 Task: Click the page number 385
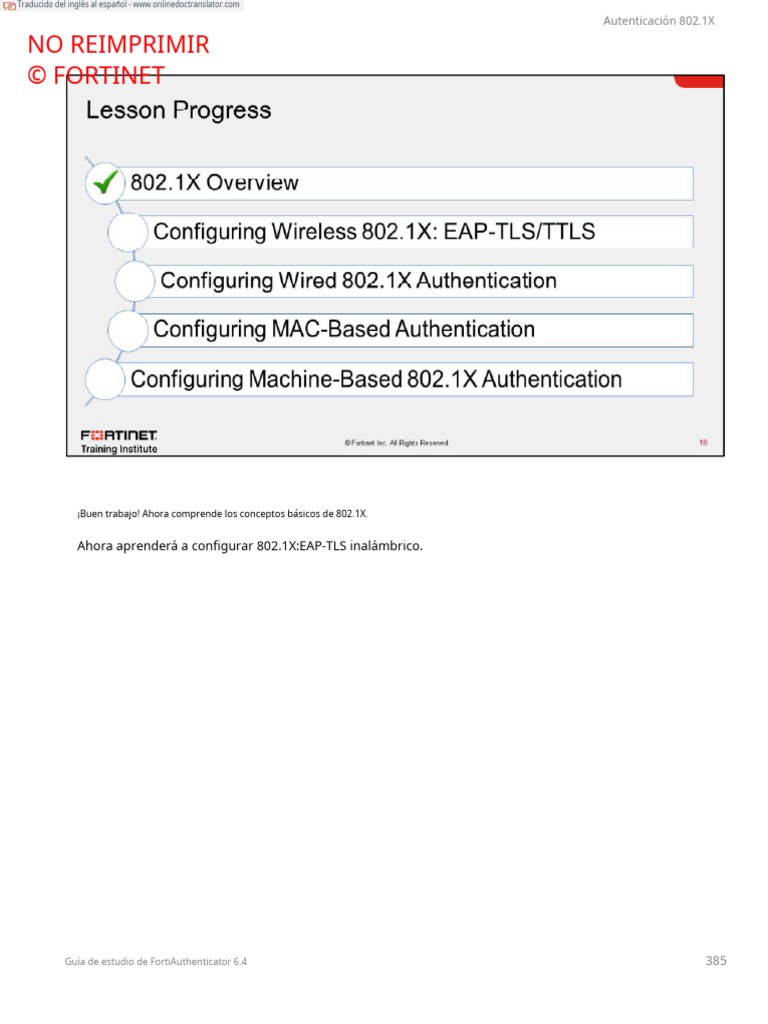(x=716, y=961)
